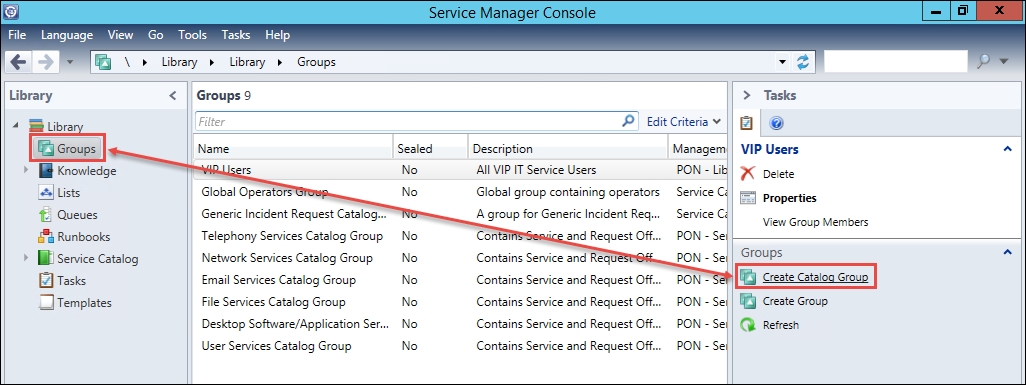The width and height of the screenshot is (1026, 385).
Task: Click the green Refresh icon in Tasks
Action: tap(747, 325)
